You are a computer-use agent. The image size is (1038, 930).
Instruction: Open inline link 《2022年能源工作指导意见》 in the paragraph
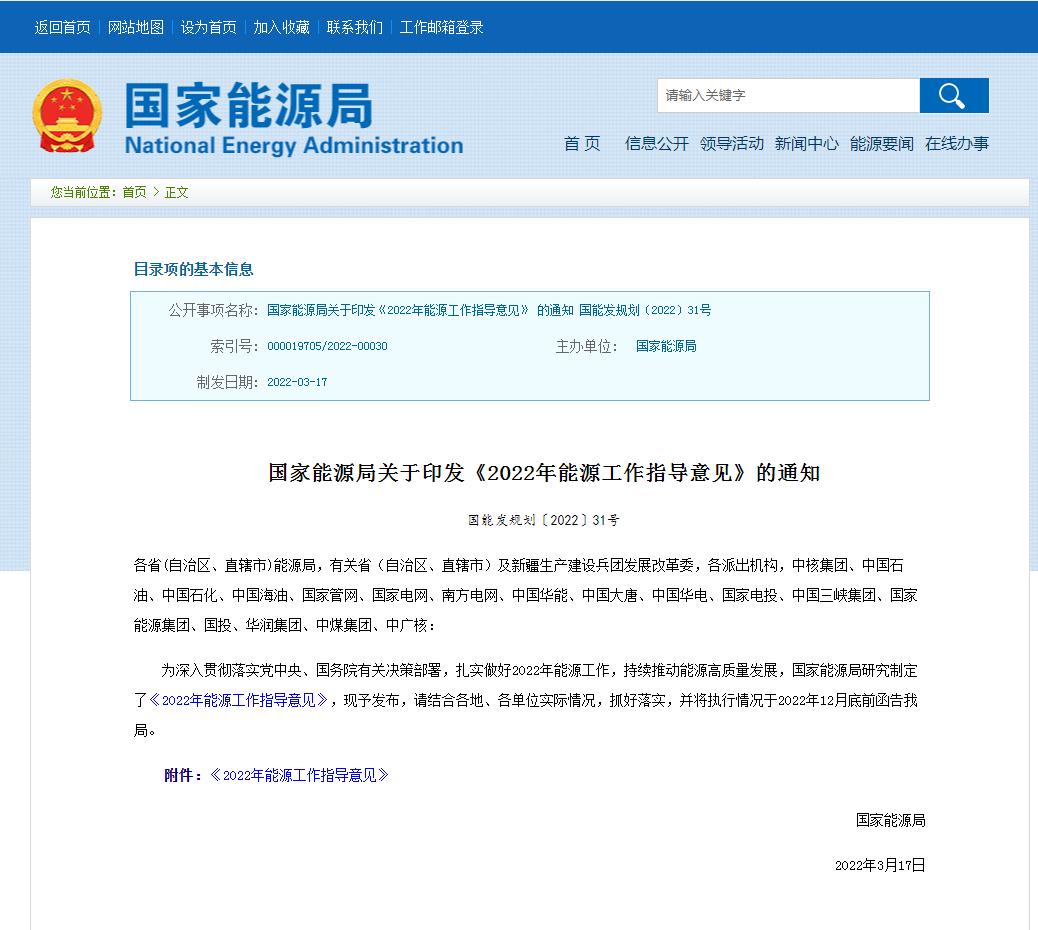click(238, 700)
